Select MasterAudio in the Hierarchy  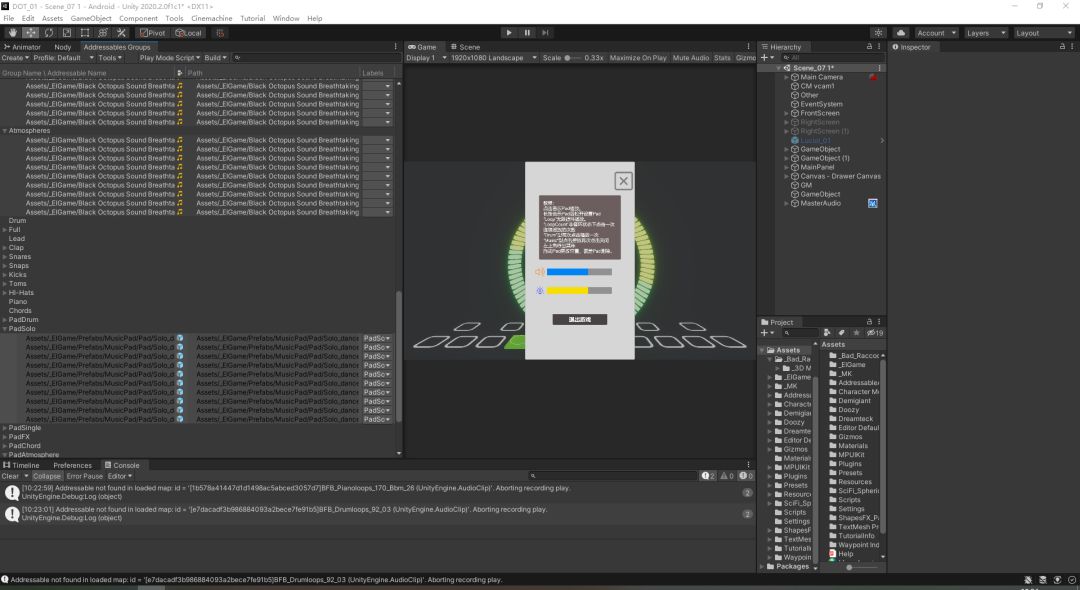click(x=821, y=203)
